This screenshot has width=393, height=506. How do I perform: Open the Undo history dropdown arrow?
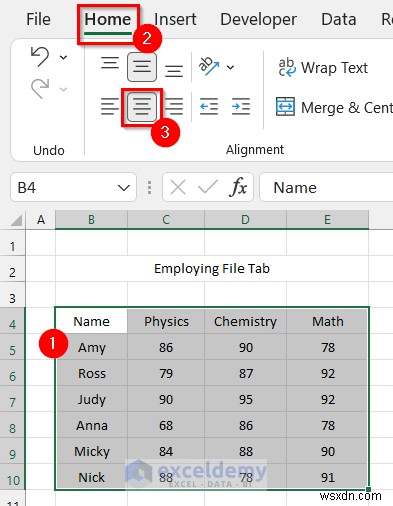(x=63, y=57)
